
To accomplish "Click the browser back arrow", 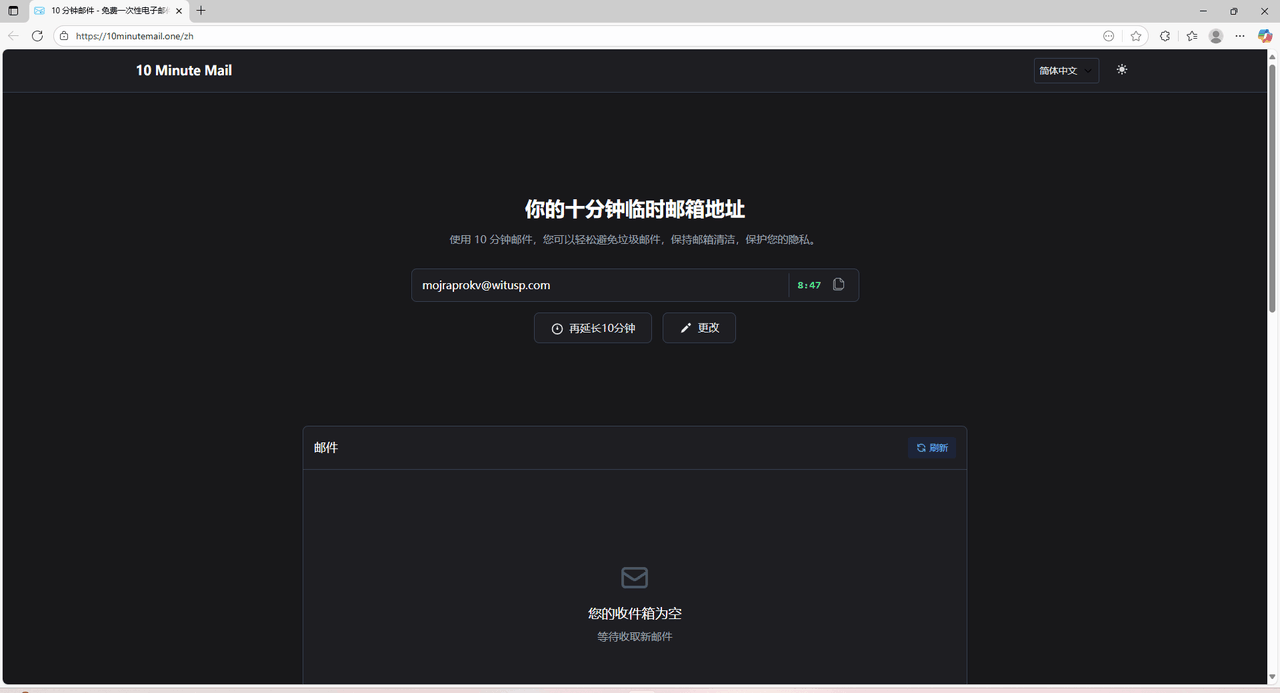I will (13, 35).
